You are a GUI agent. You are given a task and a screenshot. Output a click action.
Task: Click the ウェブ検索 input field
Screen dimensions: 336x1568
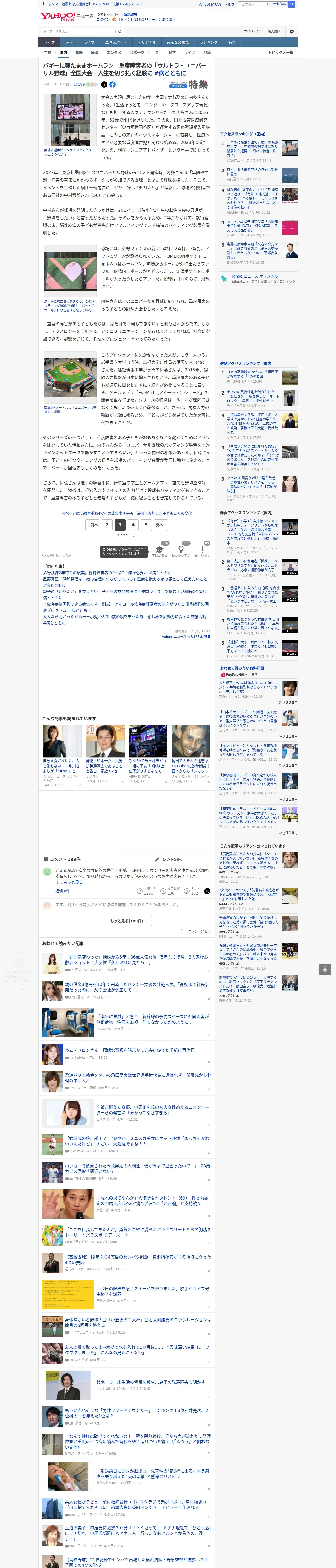tap(251, 4)
